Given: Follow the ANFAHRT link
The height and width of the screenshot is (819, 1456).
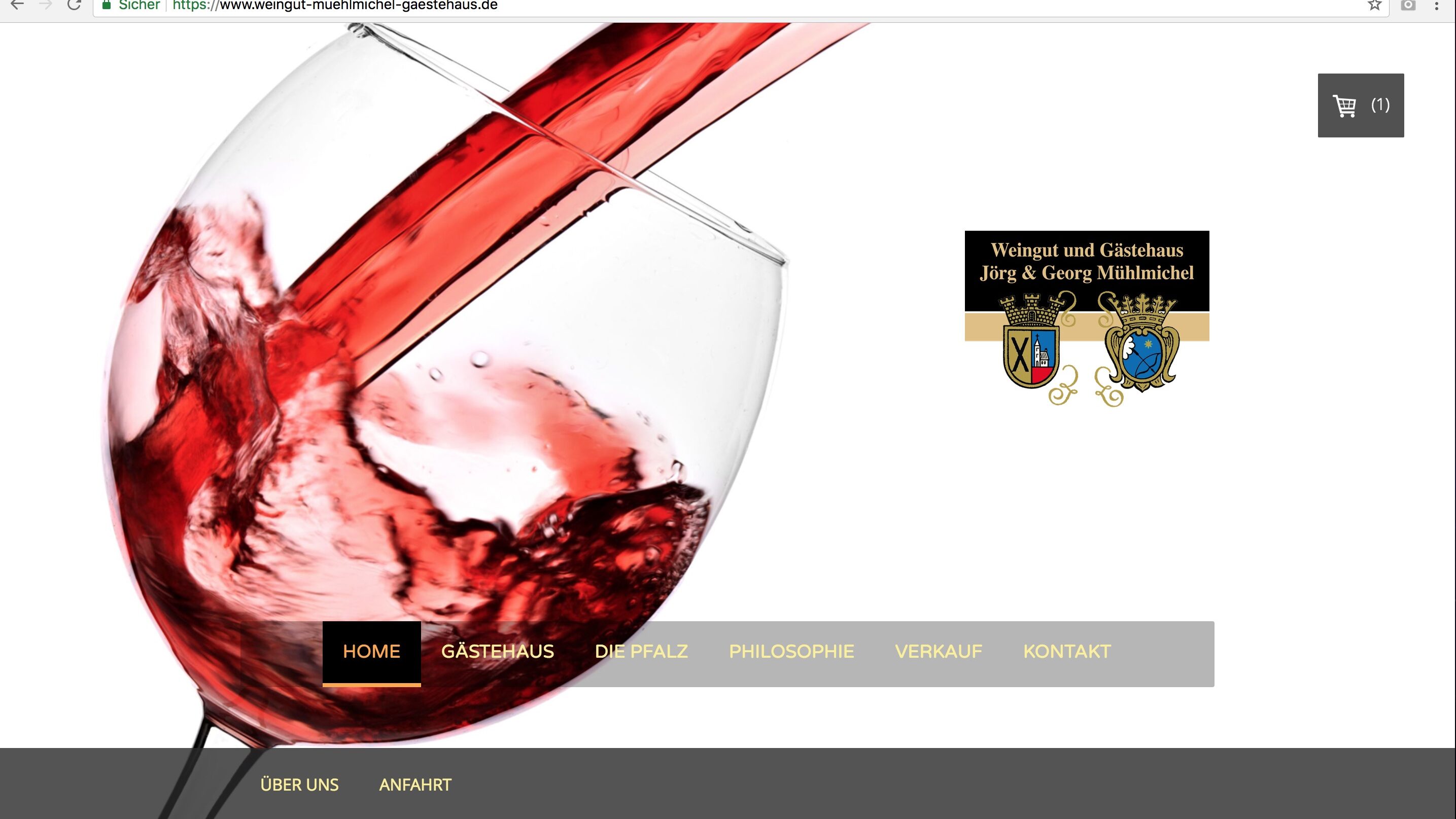Looking at the screenshot, I should tap(415, 785).
